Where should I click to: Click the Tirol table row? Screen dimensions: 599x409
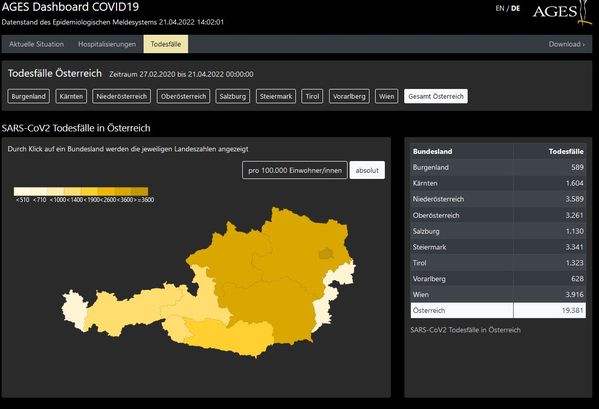click(498, 263)
